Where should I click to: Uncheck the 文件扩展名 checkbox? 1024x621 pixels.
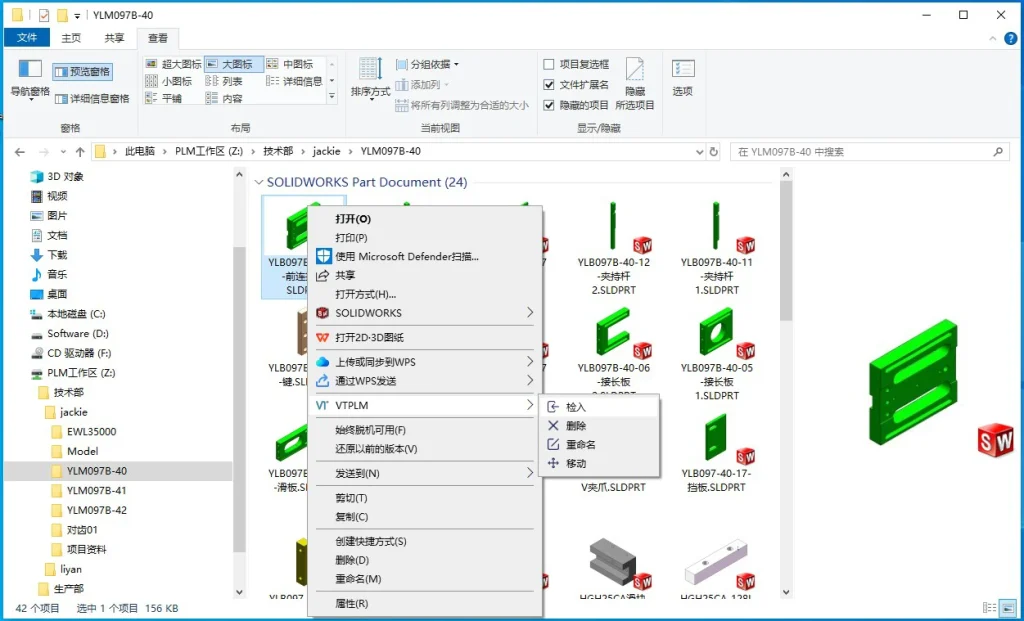coord(549,84)
